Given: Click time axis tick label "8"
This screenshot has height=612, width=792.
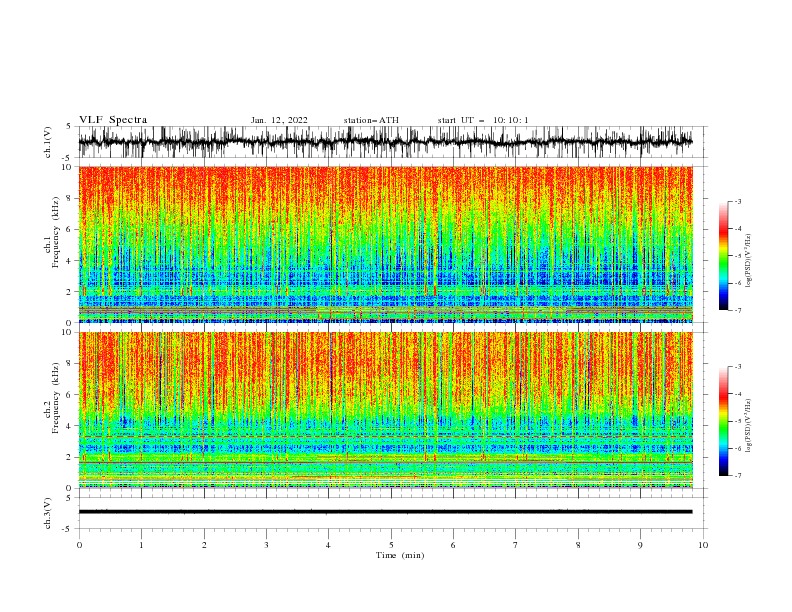Looking at the screenshot, I should (578, 545).
